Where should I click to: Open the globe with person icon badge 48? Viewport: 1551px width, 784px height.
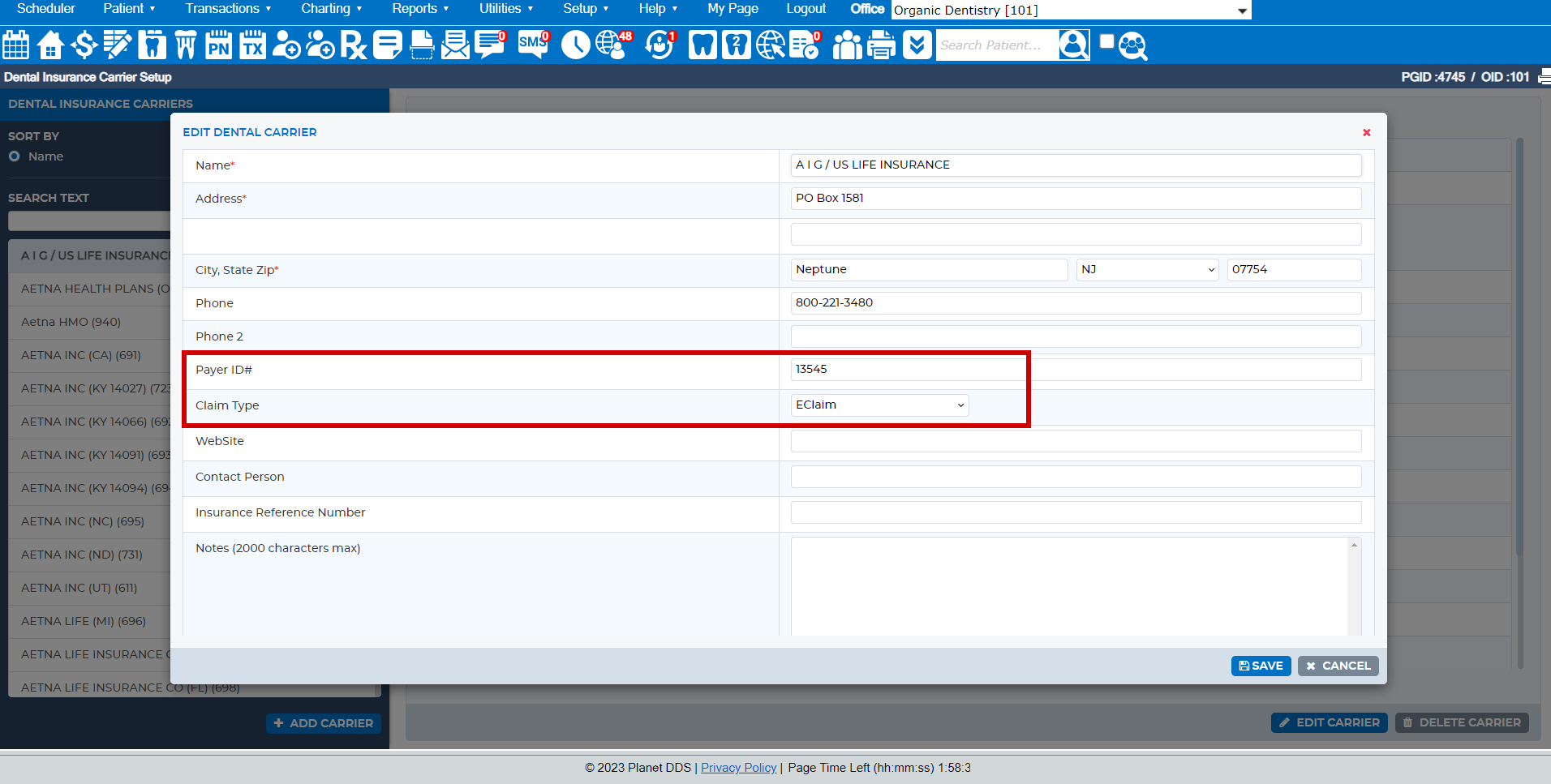click(x=613, y=45)
